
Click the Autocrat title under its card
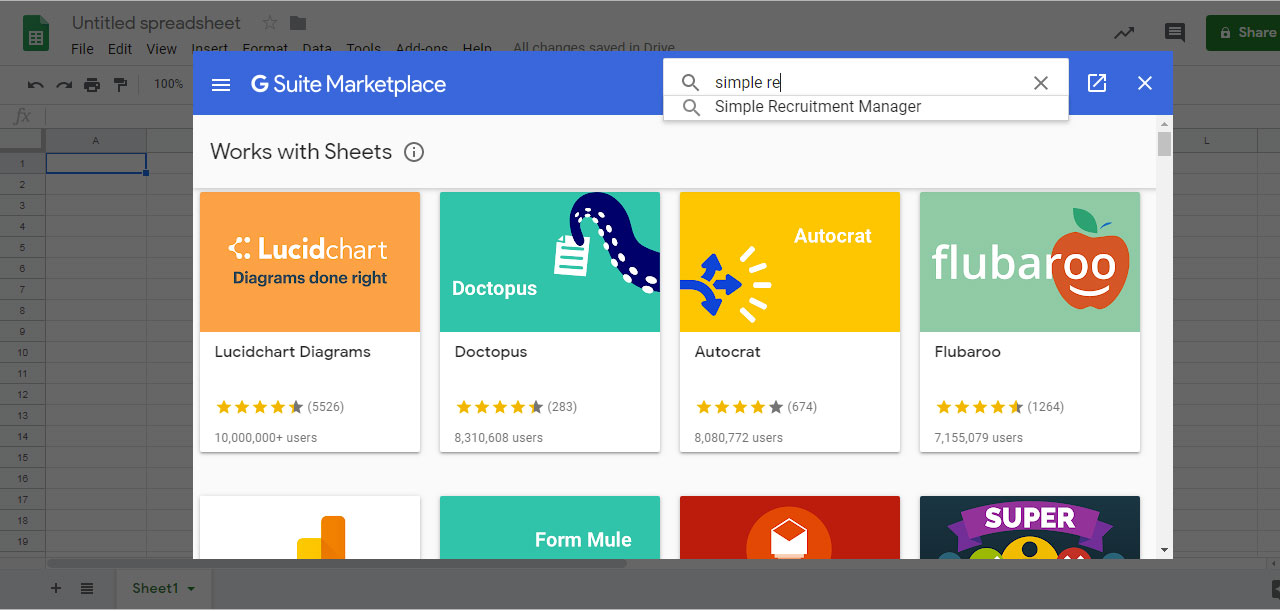(x=728, y=352)
